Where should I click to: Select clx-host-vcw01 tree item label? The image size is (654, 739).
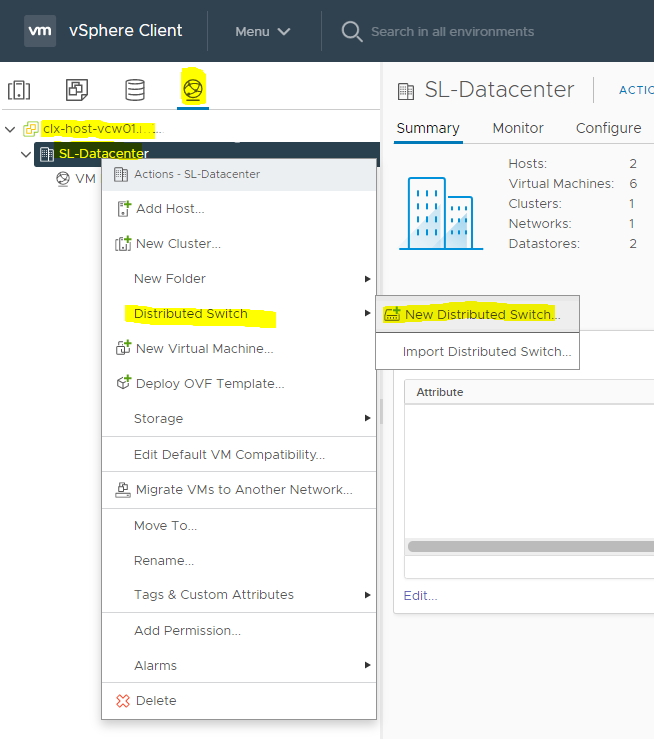[x=102, y=129]
